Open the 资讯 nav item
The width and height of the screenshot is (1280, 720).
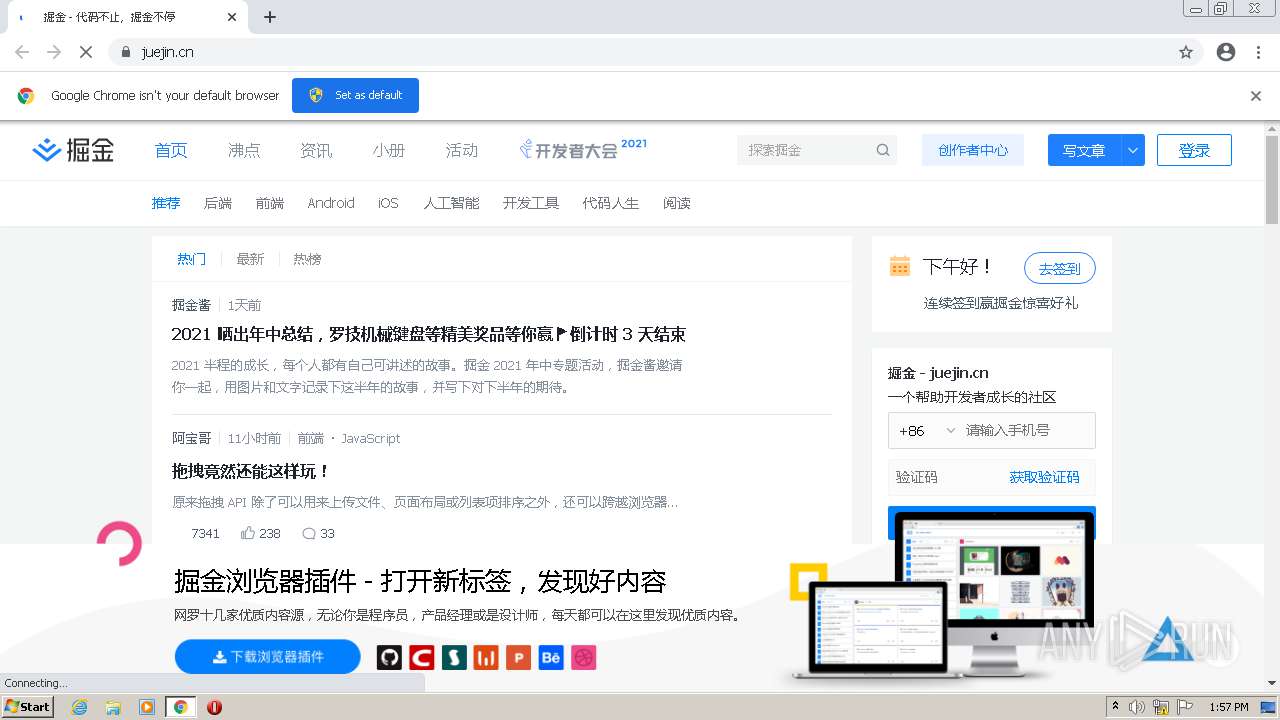[316, 150]
